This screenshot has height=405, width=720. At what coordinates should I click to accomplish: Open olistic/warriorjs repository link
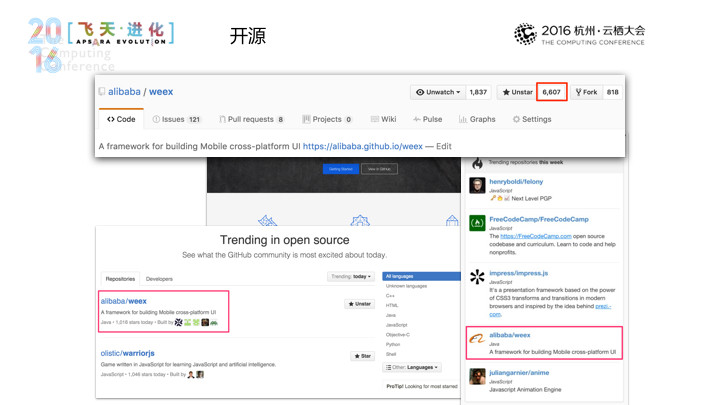[x=128, y=353]
